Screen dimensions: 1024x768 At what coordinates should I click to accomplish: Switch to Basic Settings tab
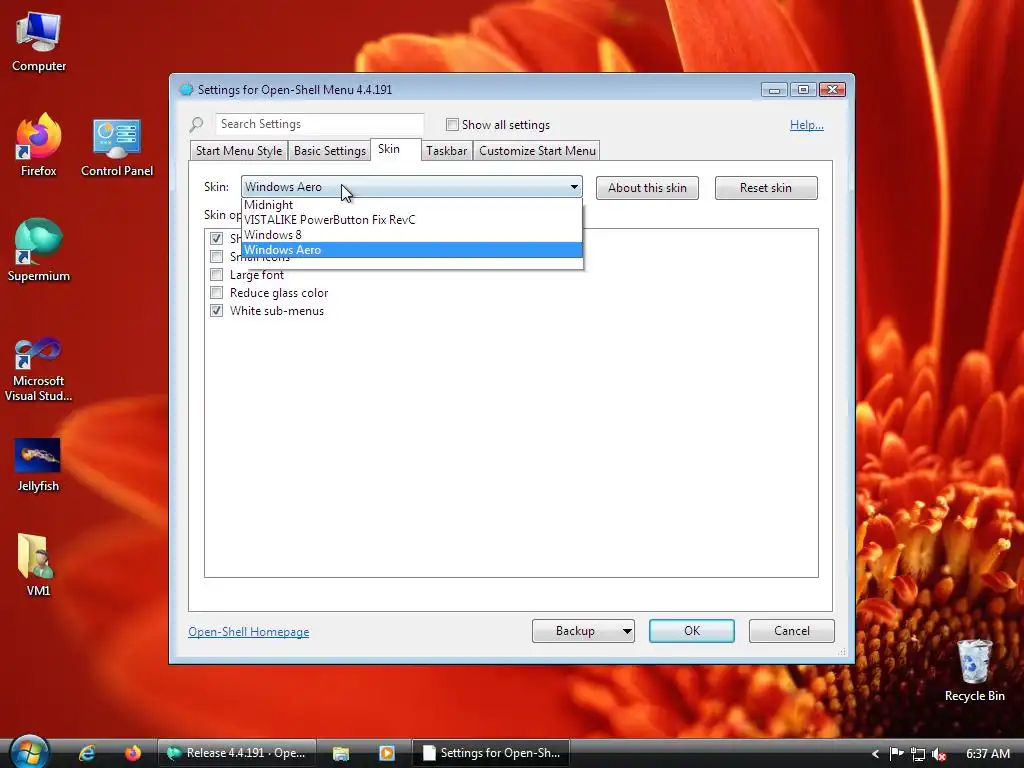tap(329, 151)
